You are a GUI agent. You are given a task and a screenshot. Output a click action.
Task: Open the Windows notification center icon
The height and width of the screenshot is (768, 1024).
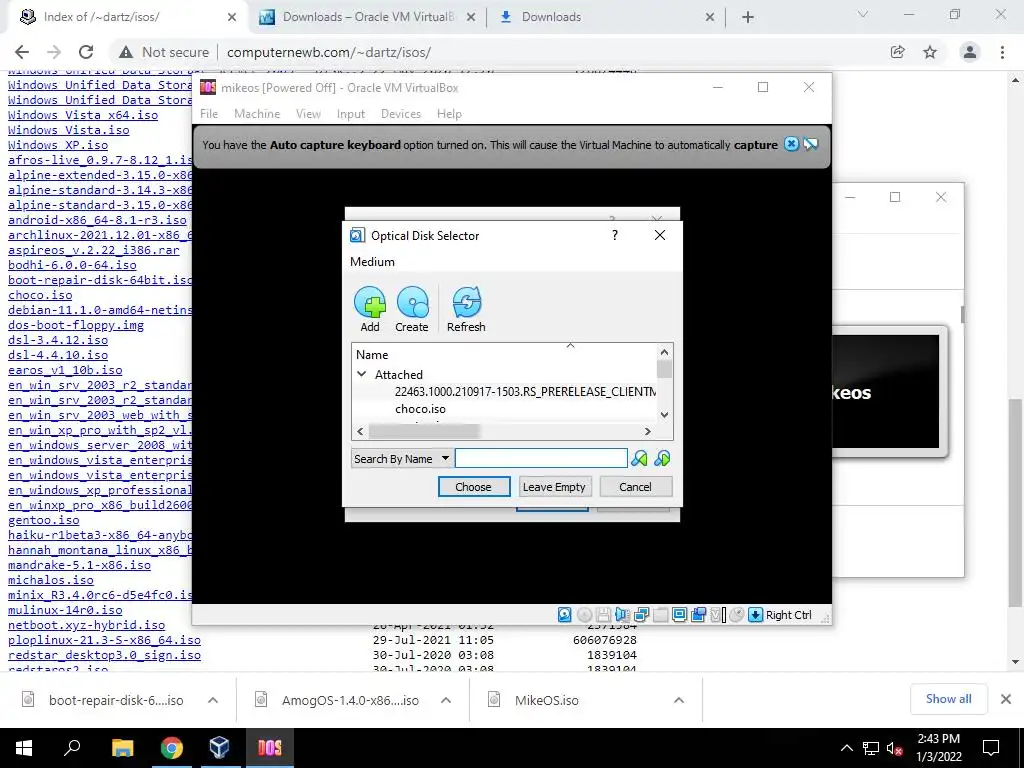point(991,748)
